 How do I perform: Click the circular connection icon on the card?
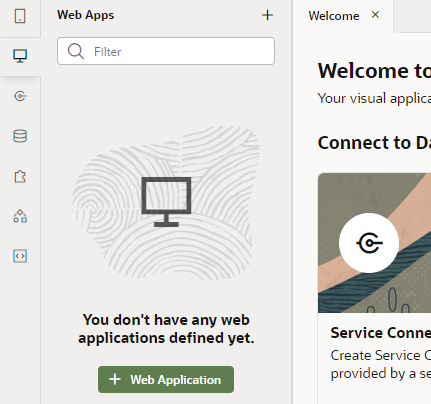(369, 243)
